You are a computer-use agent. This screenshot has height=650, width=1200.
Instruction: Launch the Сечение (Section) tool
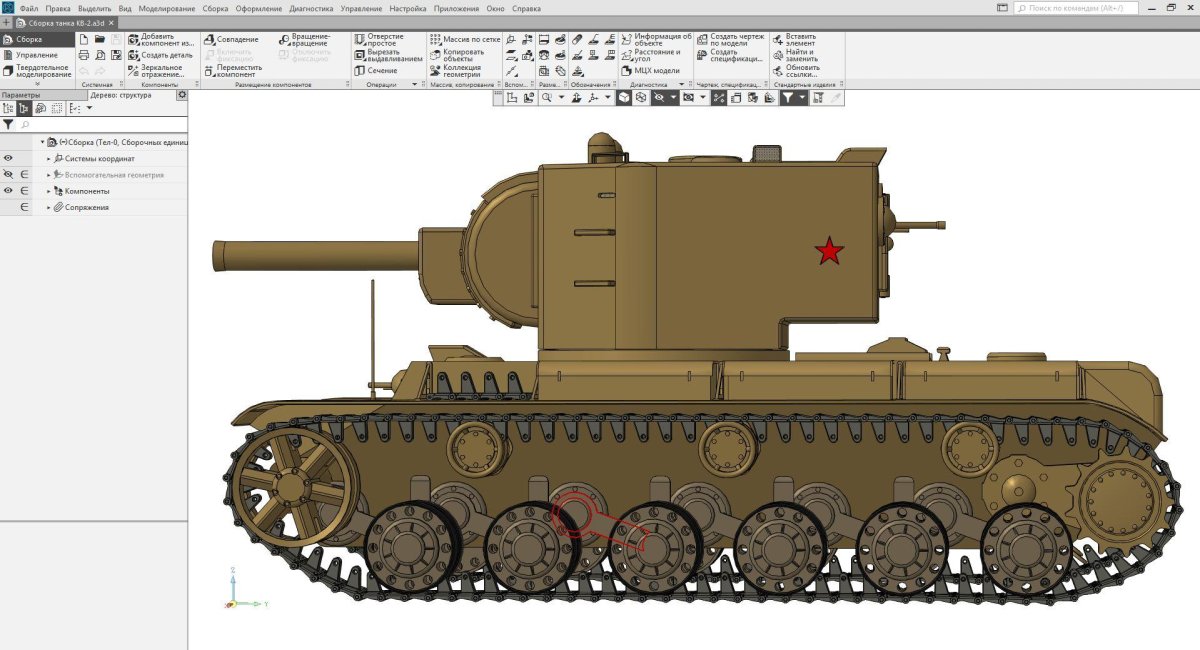click(382, 70)
